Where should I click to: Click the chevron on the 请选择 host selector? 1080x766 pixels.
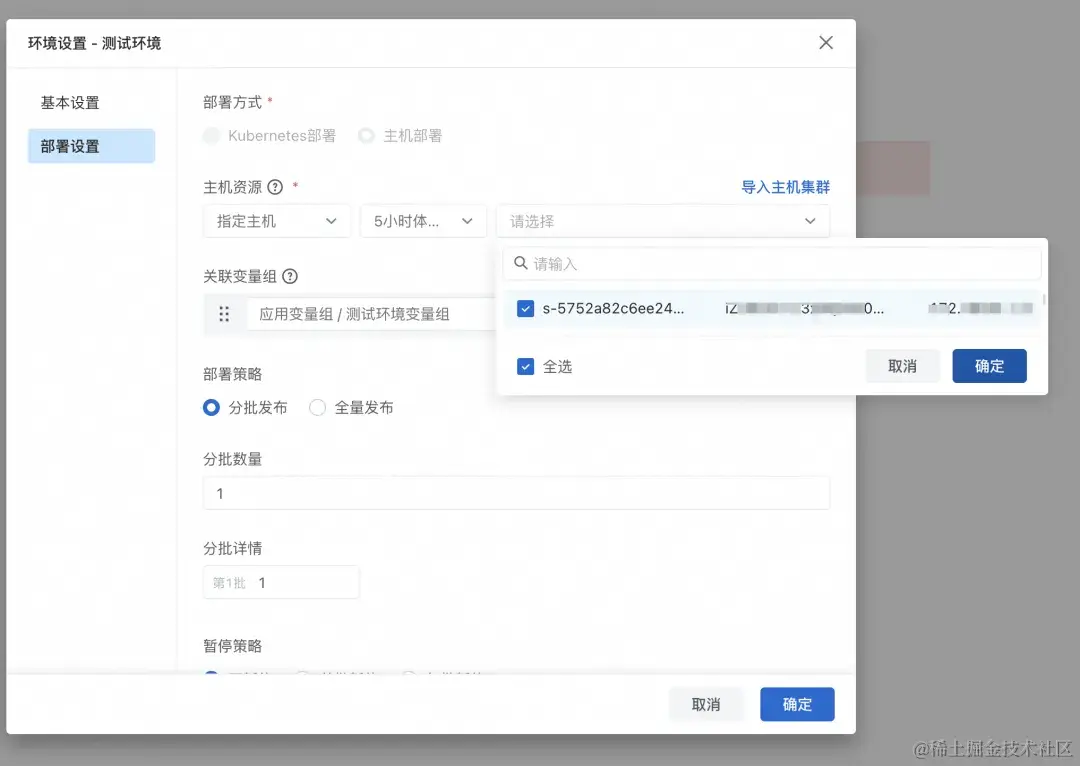[810, 221]
